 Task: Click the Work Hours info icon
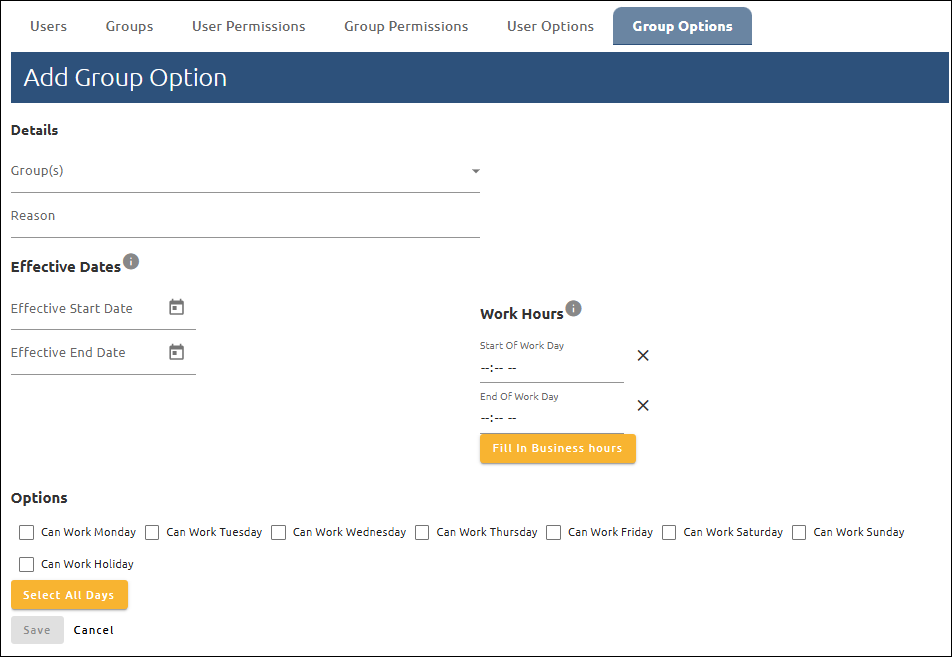pos(573,309)
